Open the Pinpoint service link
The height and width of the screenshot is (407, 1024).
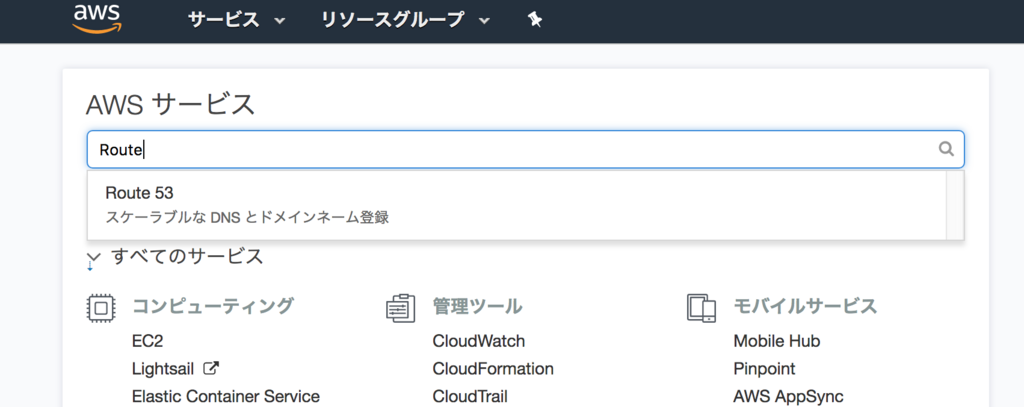coord(764,369)
